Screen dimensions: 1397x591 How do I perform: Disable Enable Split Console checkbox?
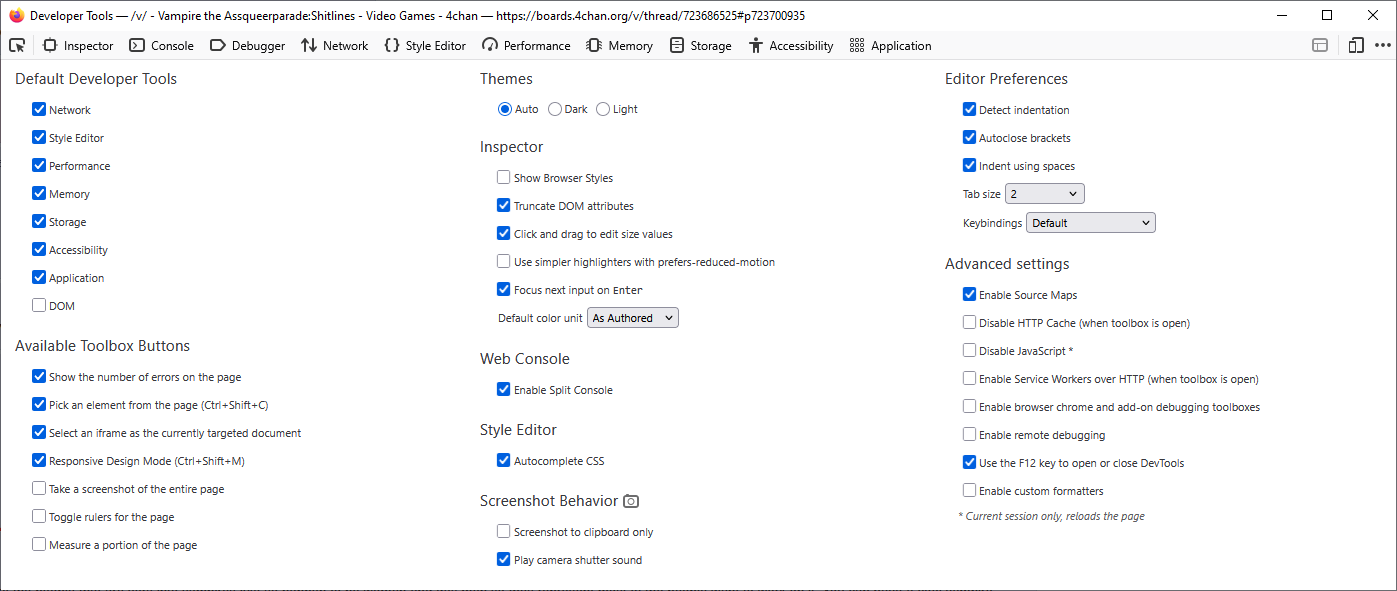tap(504, 390)
